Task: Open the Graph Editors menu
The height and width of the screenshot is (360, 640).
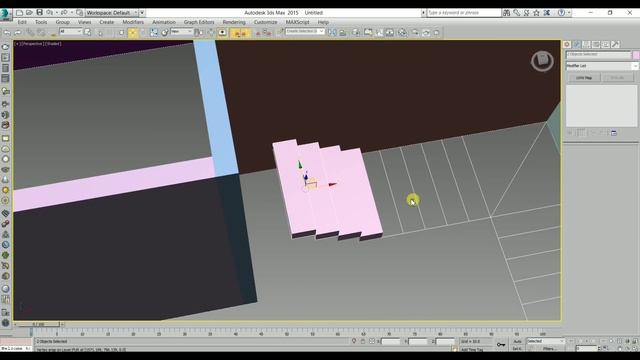Action: 199,22
